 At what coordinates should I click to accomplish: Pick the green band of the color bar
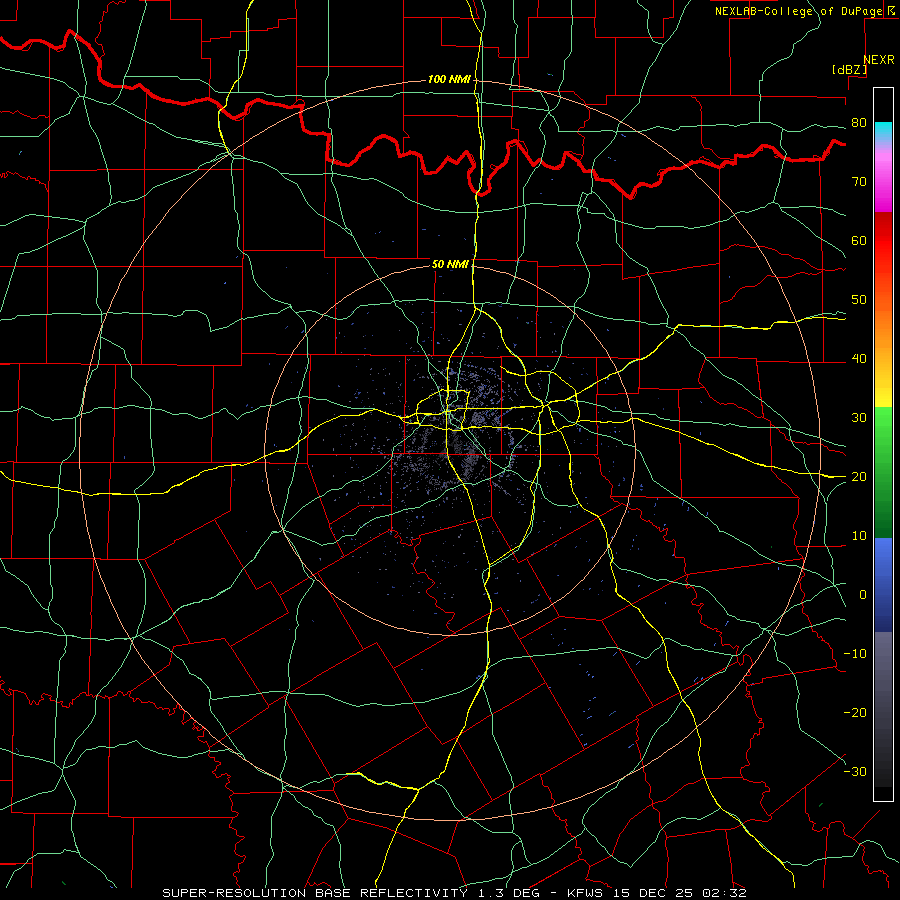pyautogui.click(x=883, y=472)
